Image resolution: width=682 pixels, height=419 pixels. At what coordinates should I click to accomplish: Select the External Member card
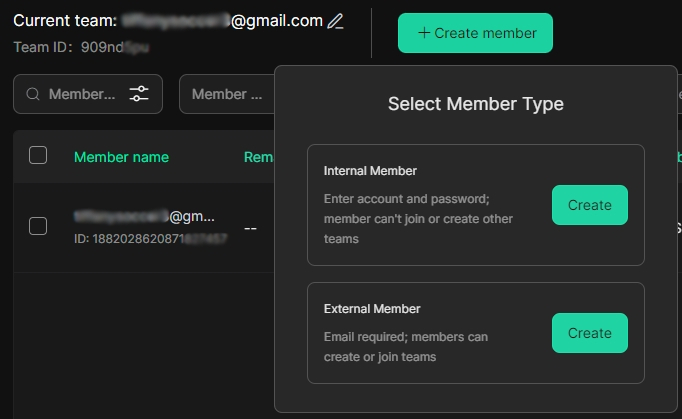[476, 333]
